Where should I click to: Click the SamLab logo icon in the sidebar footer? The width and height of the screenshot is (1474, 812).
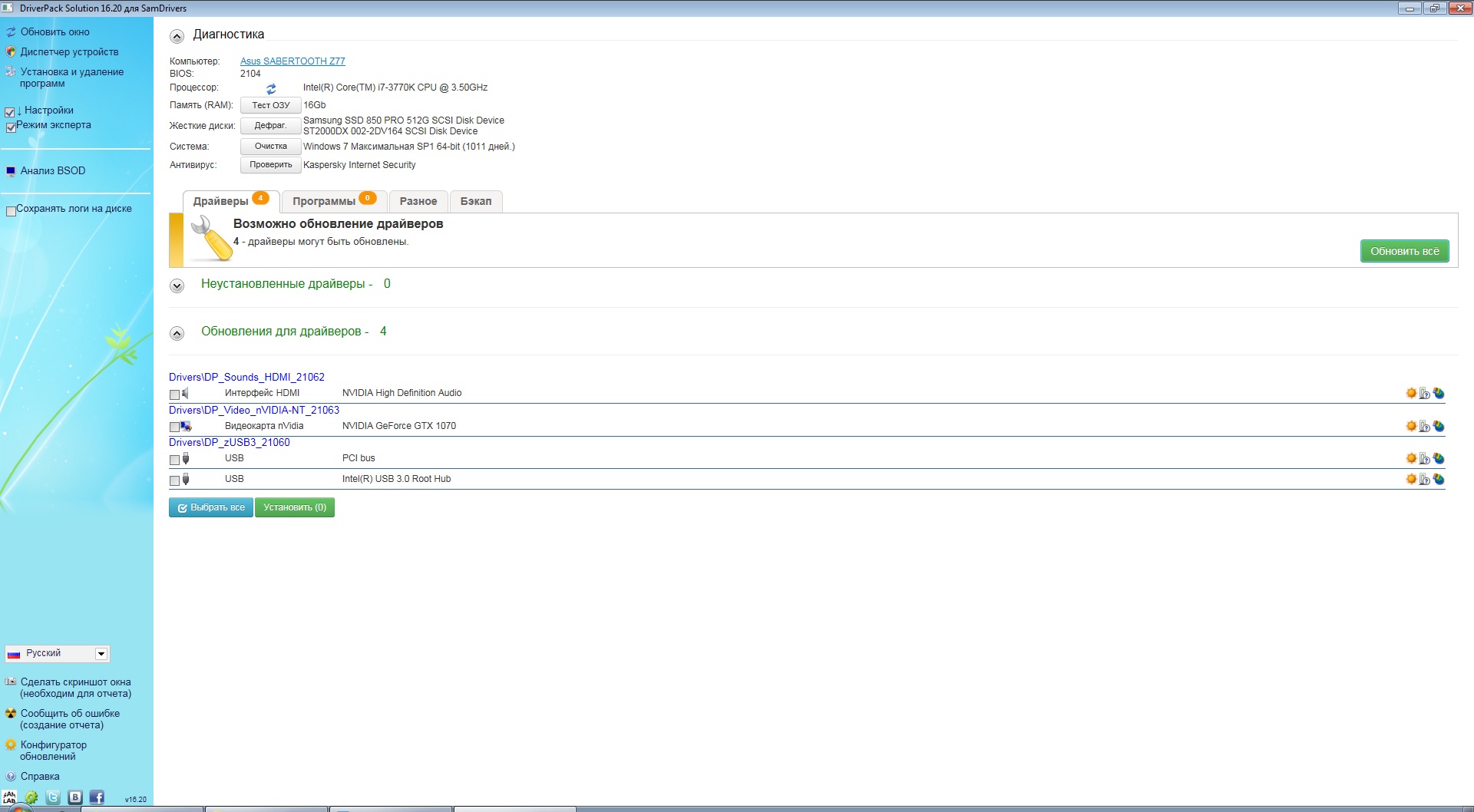click(x=10, y=797)
